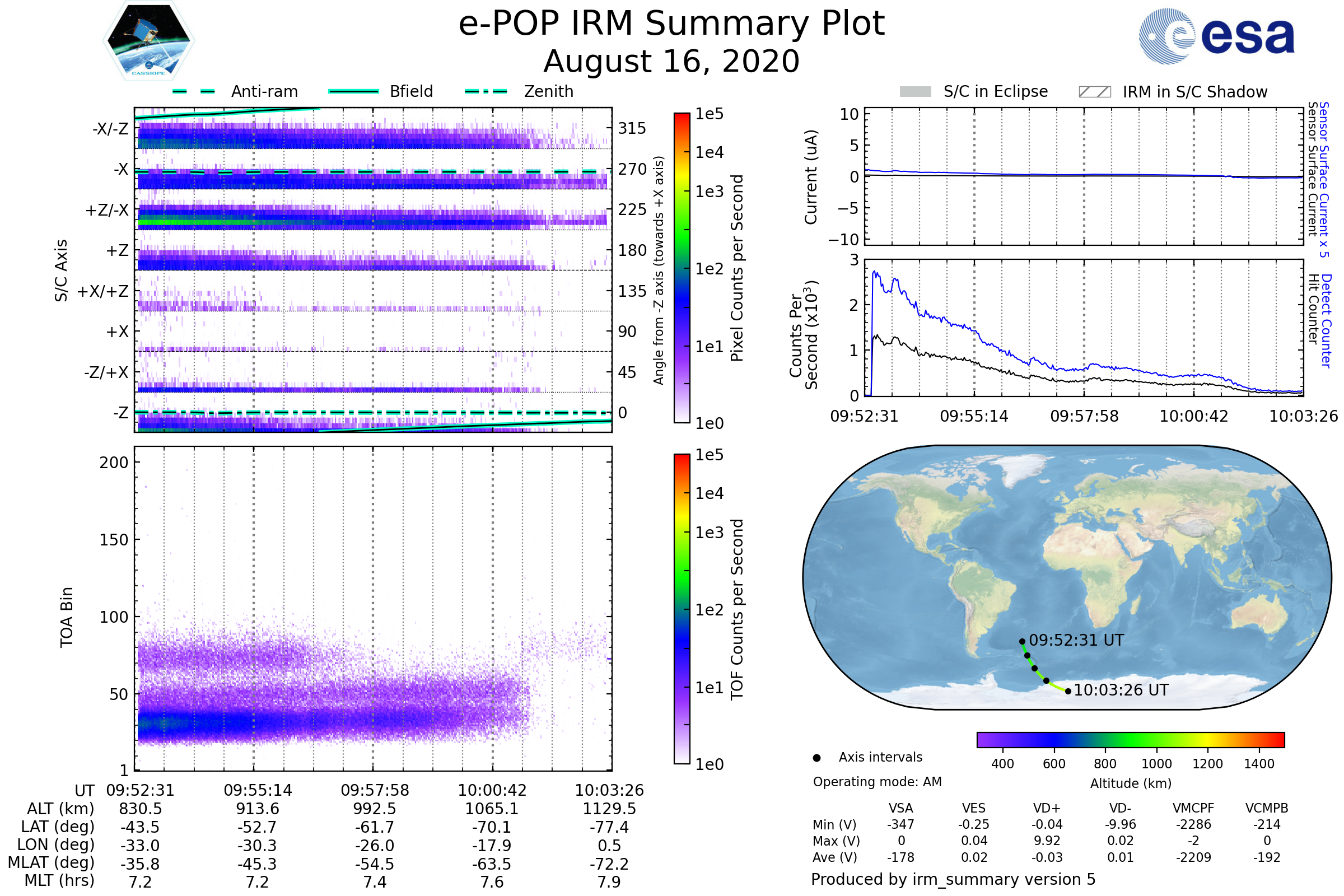Click the Bfield solid legend line
The height and width of the screenshot is (896, 1344).
click(353, 91)
